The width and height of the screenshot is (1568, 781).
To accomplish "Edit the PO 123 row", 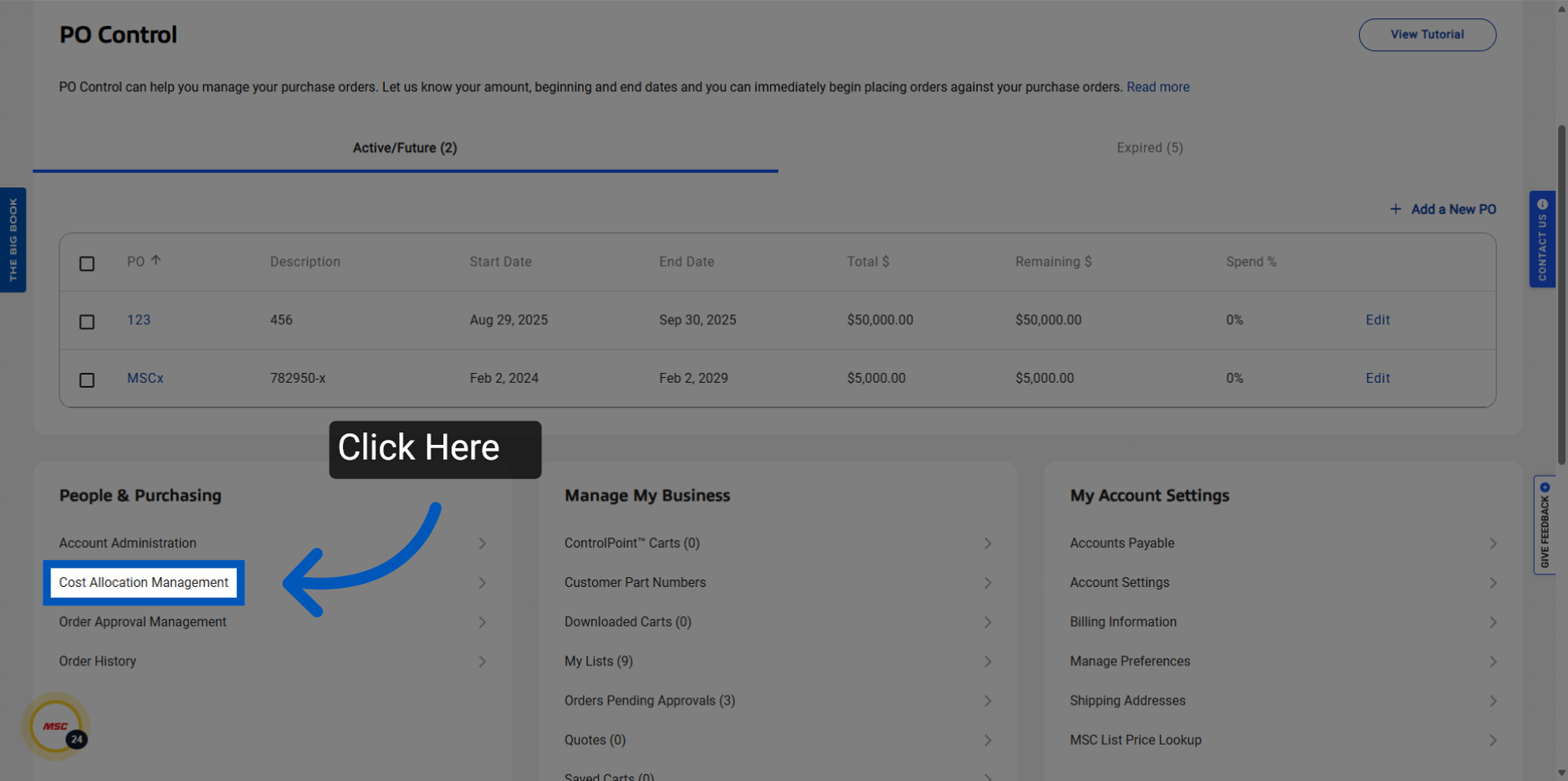I will tap(1377, 320).
